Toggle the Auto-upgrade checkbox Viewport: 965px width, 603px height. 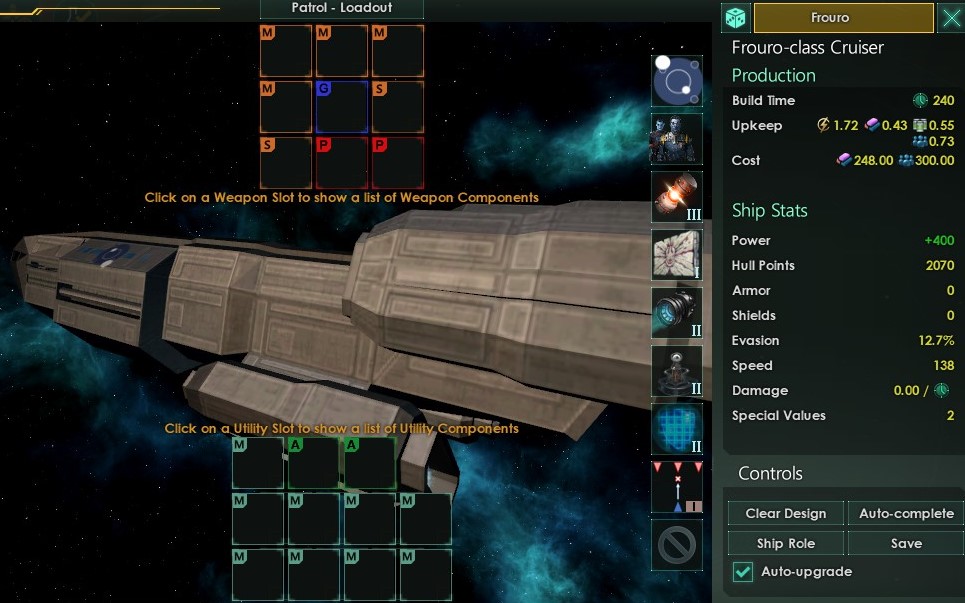pyautogui.click(x=743, y=572)
